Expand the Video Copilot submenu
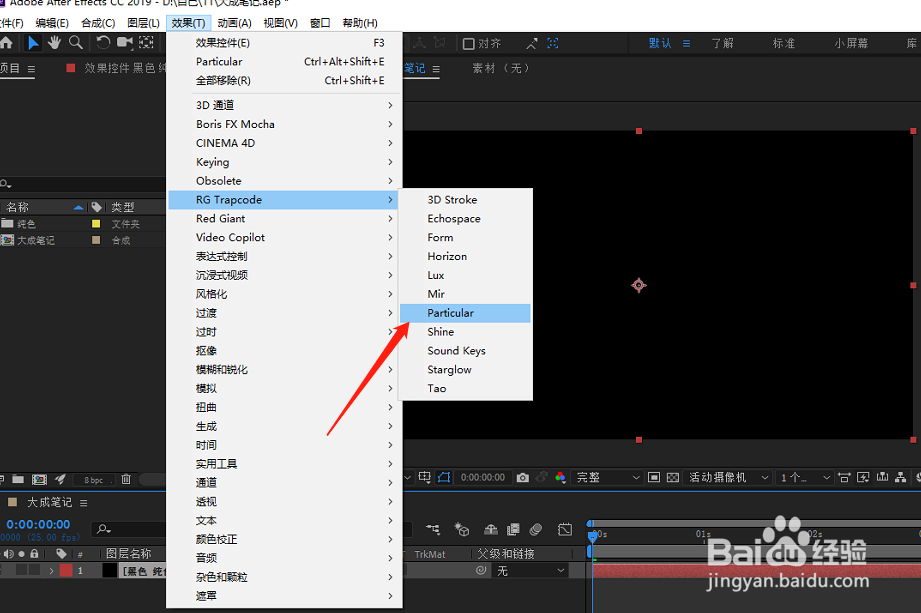 coord(285,237)
